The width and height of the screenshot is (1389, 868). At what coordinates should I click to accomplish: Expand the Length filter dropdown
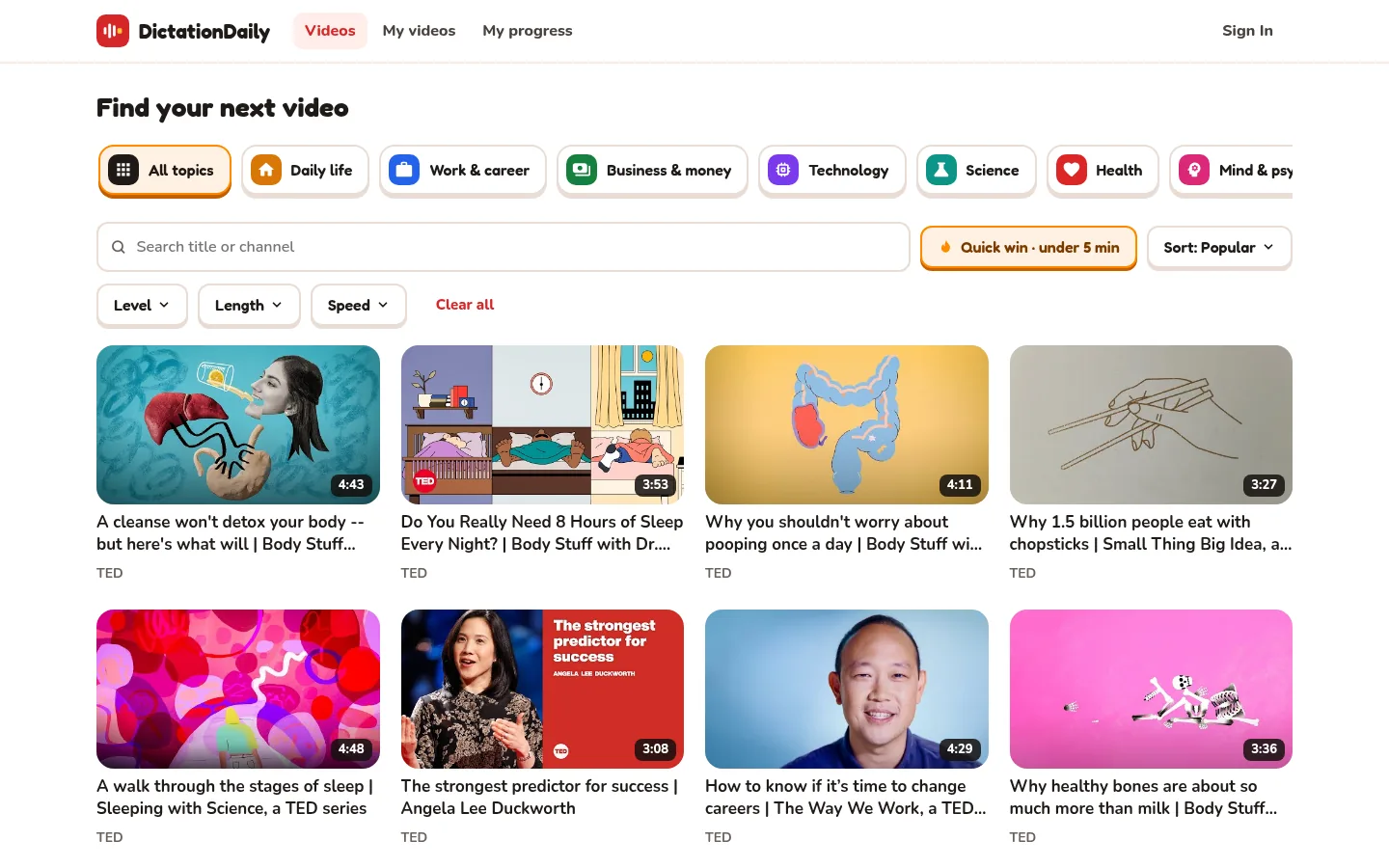click(249, 306)
